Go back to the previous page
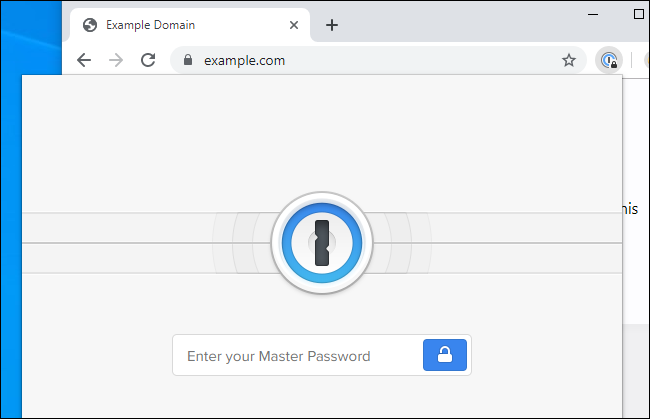 pyautogui.click(x=84, y=60)
